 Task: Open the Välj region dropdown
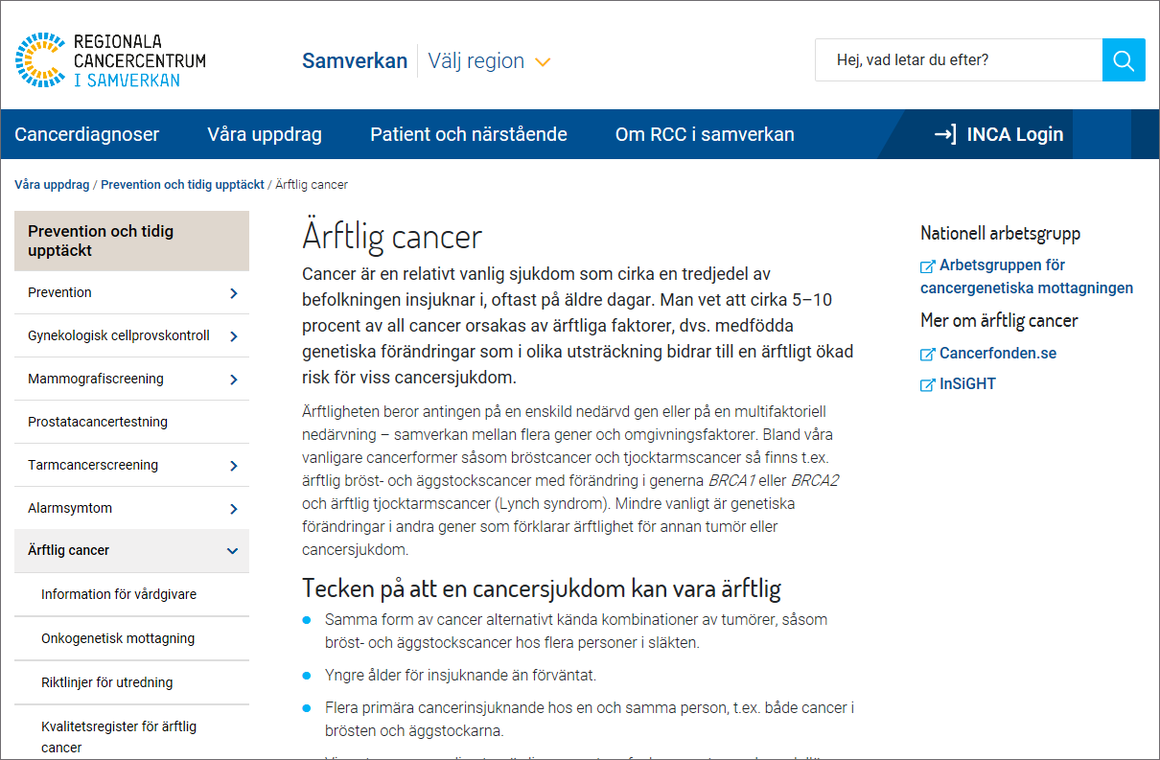pos(489,61)
